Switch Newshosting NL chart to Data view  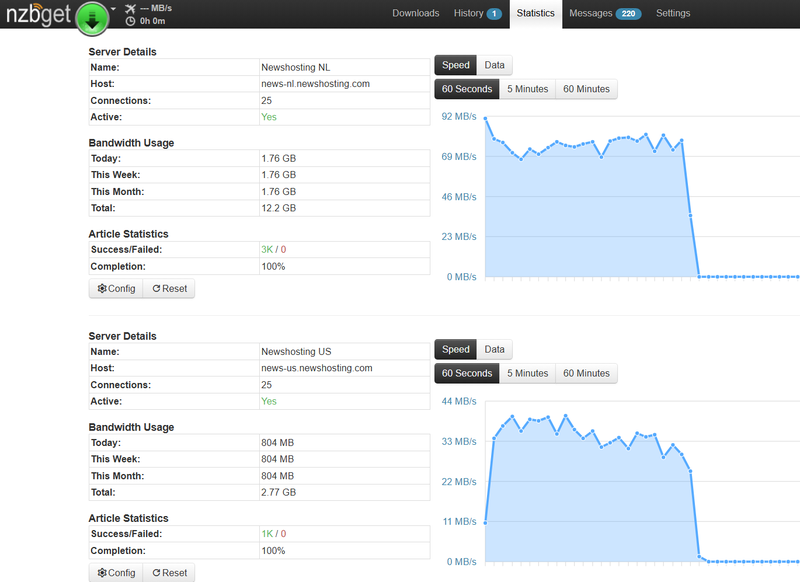(494, 65)
